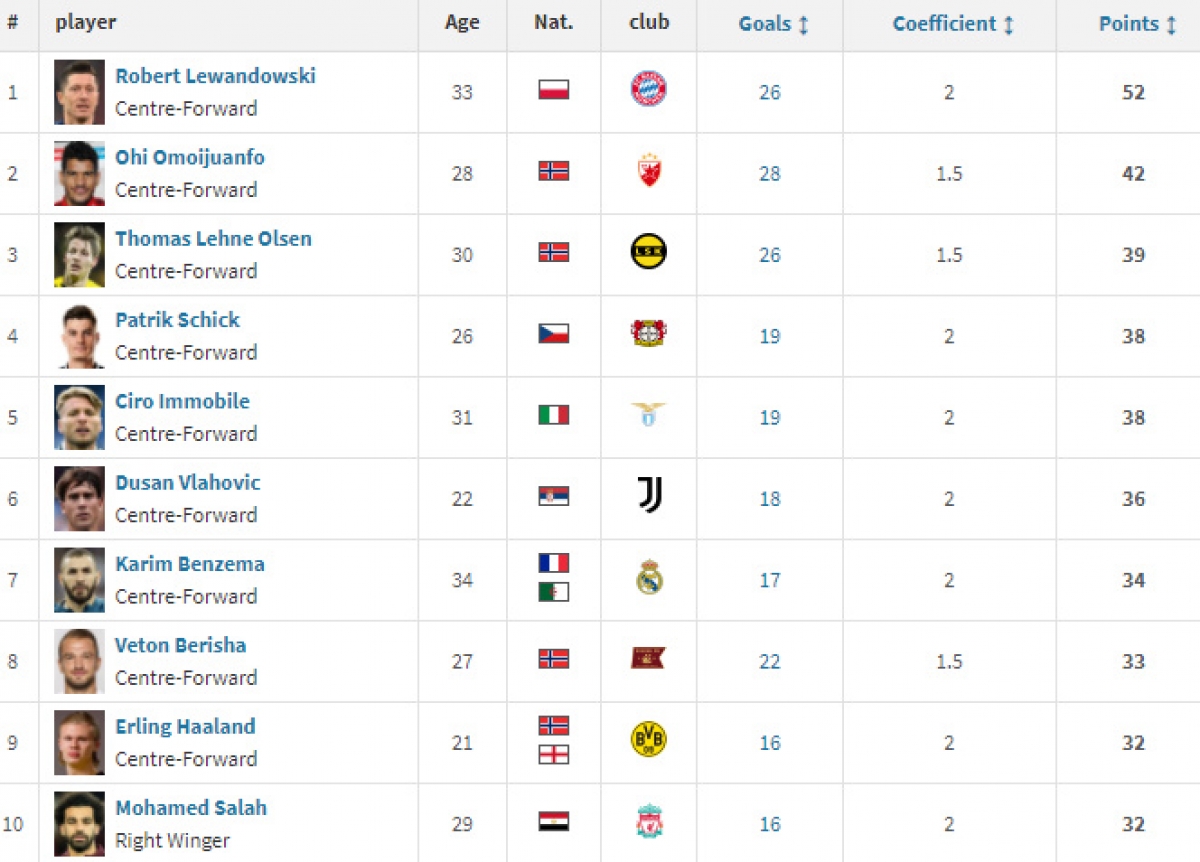The image size is (1200, 862).
Task: Click the Italian flag beside Immobile
Action: (x=554, y=415)
